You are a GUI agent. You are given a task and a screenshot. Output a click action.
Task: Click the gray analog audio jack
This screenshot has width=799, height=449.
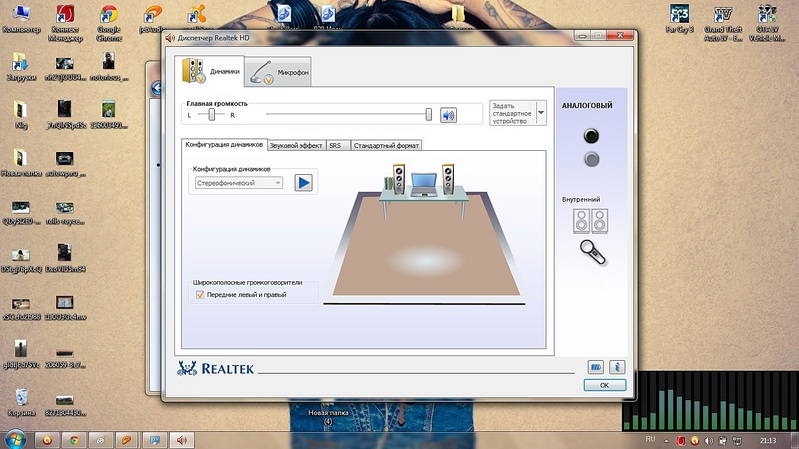[592, 159]
